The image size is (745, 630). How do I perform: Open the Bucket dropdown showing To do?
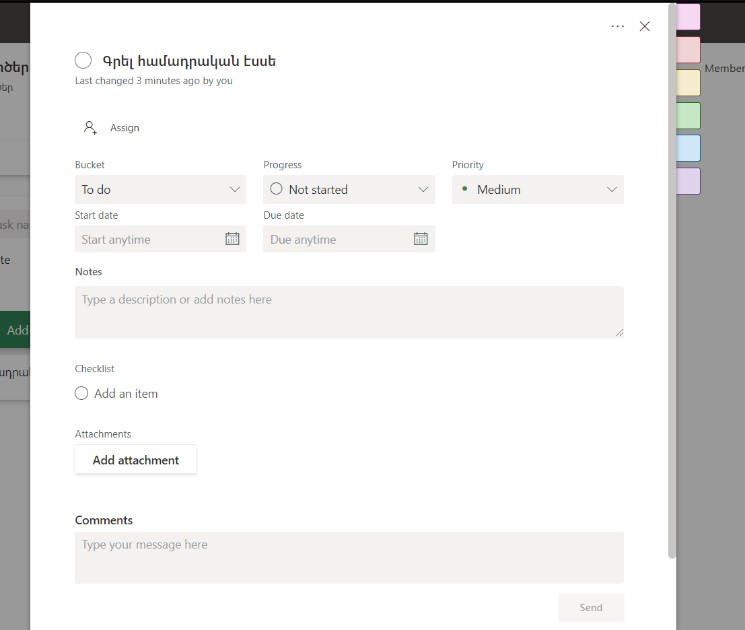pyautogui.click(x=160, y=190)
